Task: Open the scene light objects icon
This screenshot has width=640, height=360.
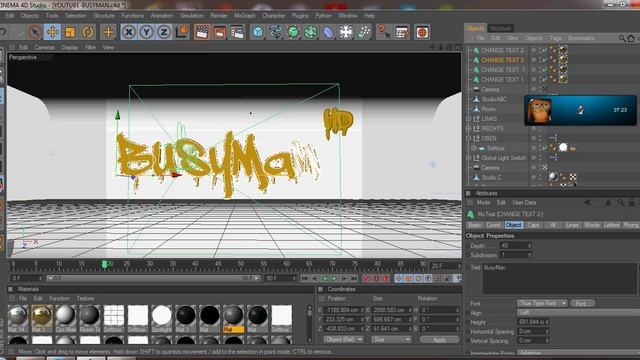Action: pos(346,32)
